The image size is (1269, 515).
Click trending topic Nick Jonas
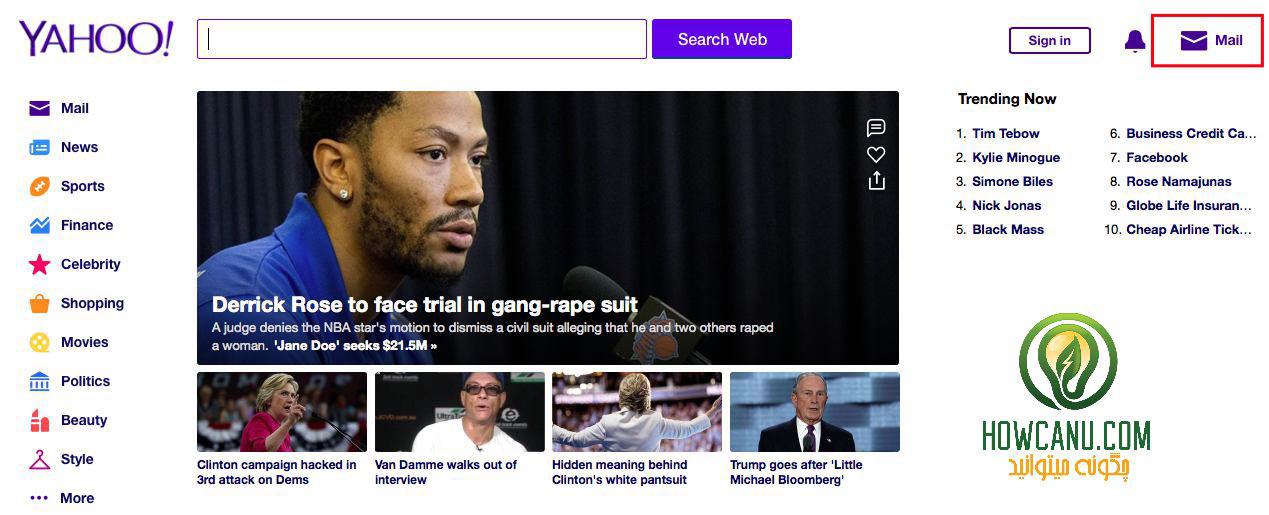[x=1006, y=205]
